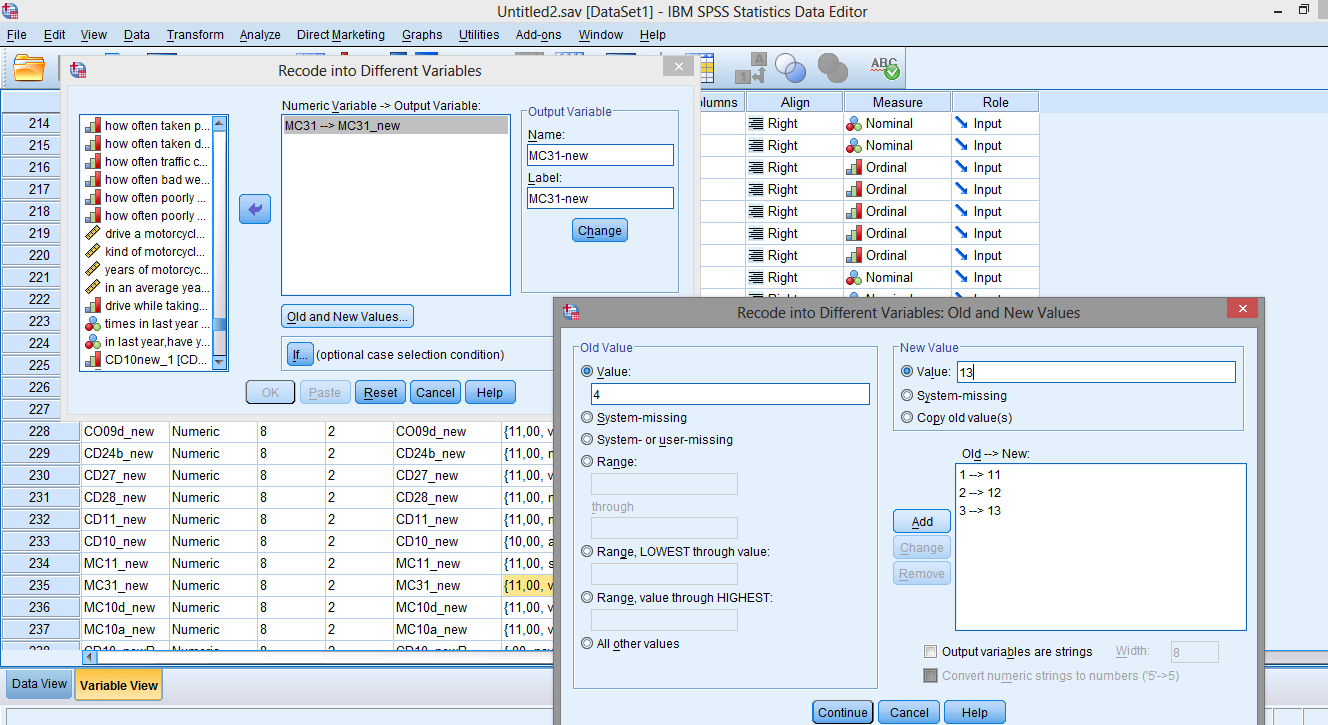This screenshot has height=725, width=1328.
Task: Click the 'If...' case selection button
Action: (298, 354)
